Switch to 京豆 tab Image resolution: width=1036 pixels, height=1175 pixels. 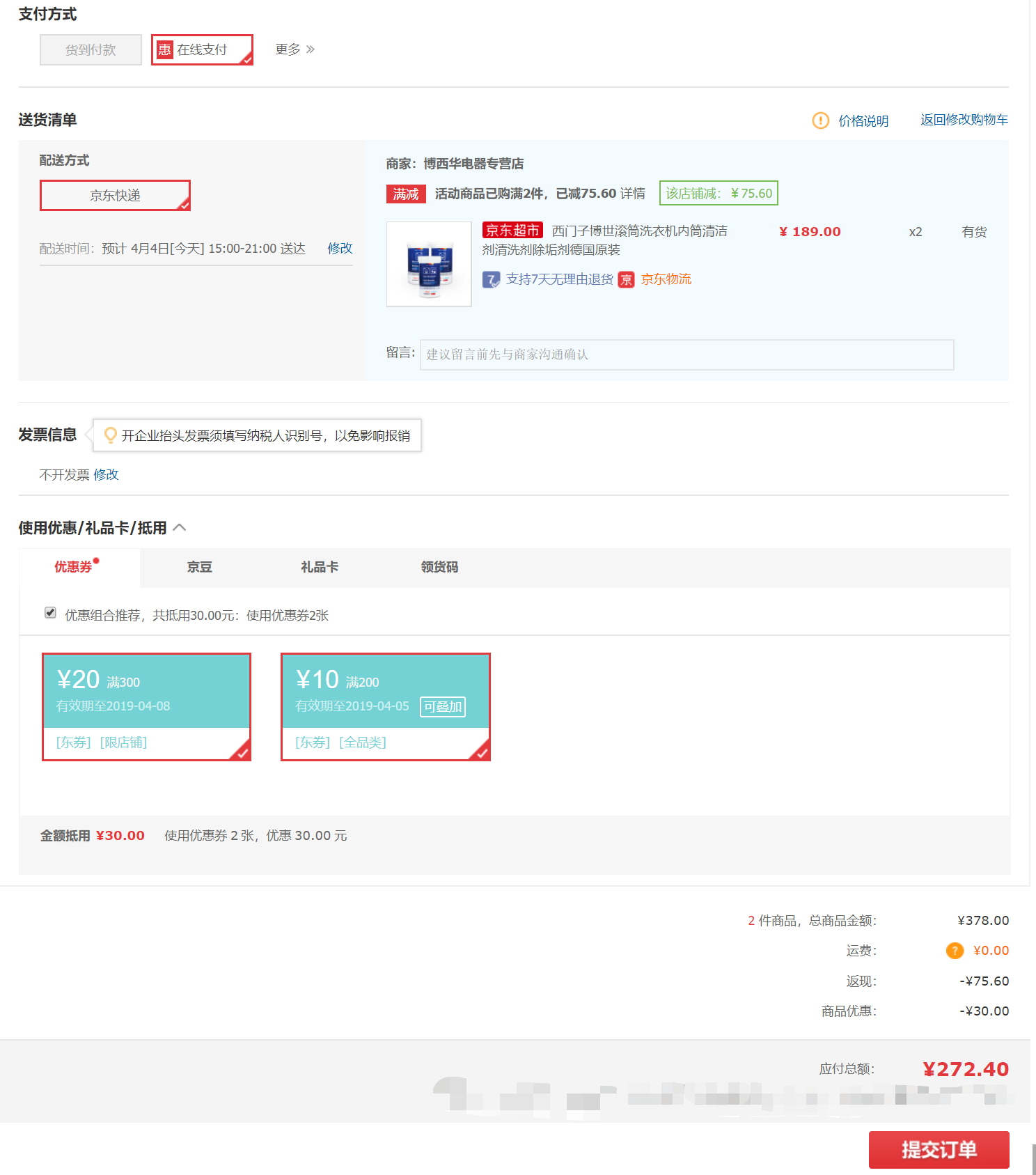click(199, 567)
